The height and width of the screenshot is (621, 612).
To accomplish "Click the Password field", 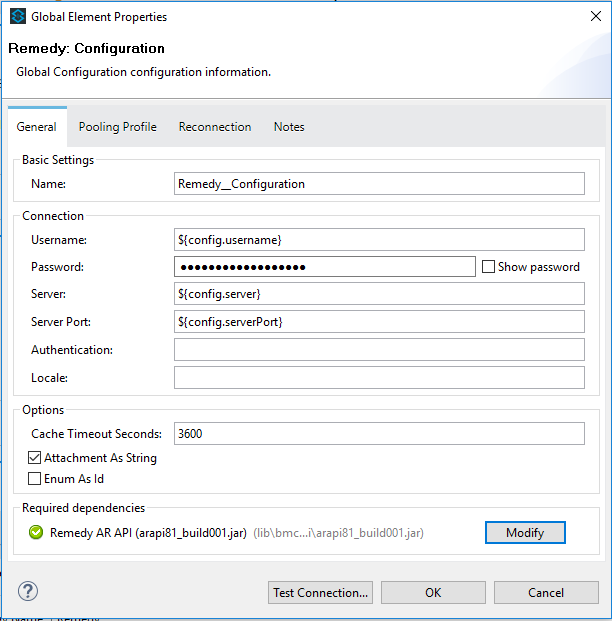I will [x=325, y=267].
